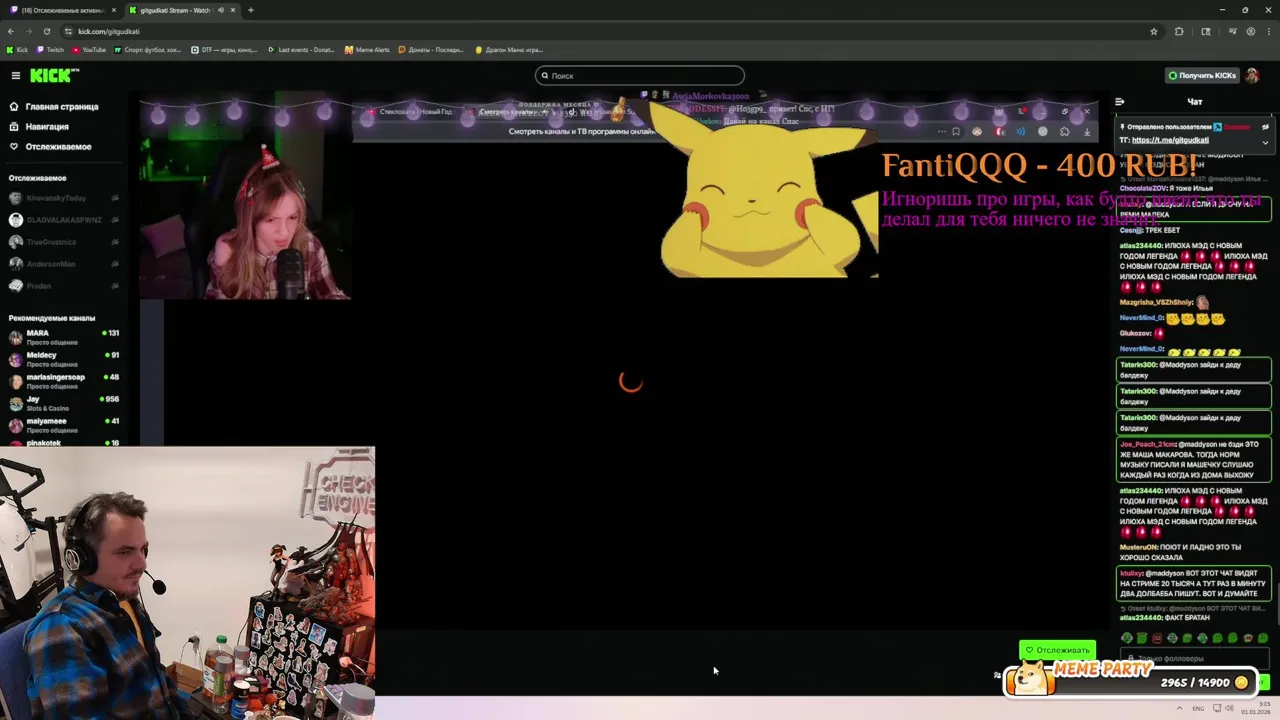Switch to the Twitch followed-channels browser tab
This screenshot has width=1280, height=720.
tap(60, 10)
